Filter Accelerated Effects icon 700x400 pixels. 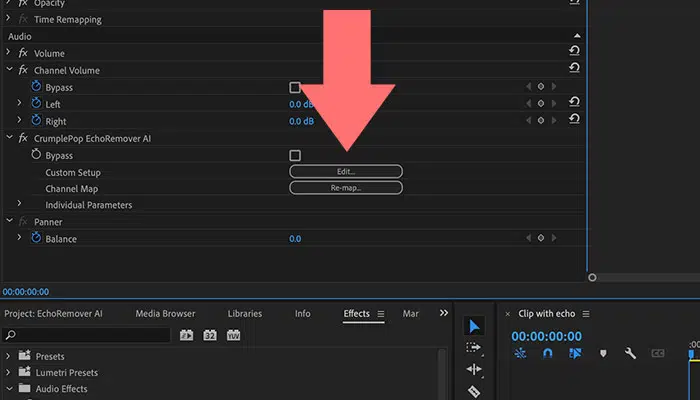pyautogui.click(x=187, y=335)
